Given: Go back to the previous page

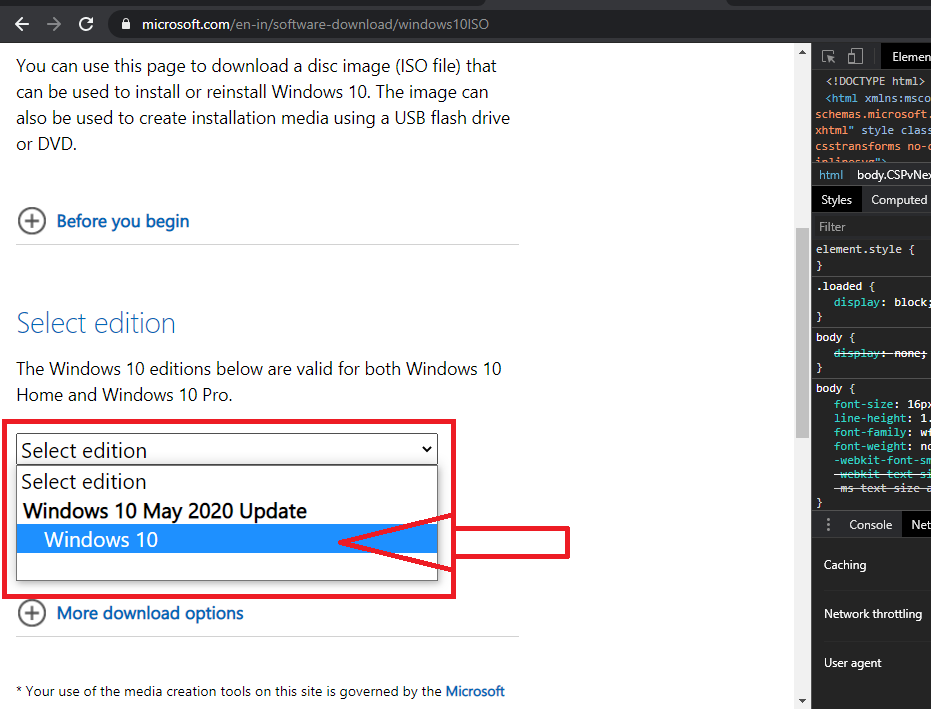Looking at the screenshot, I should coord(21,24).
